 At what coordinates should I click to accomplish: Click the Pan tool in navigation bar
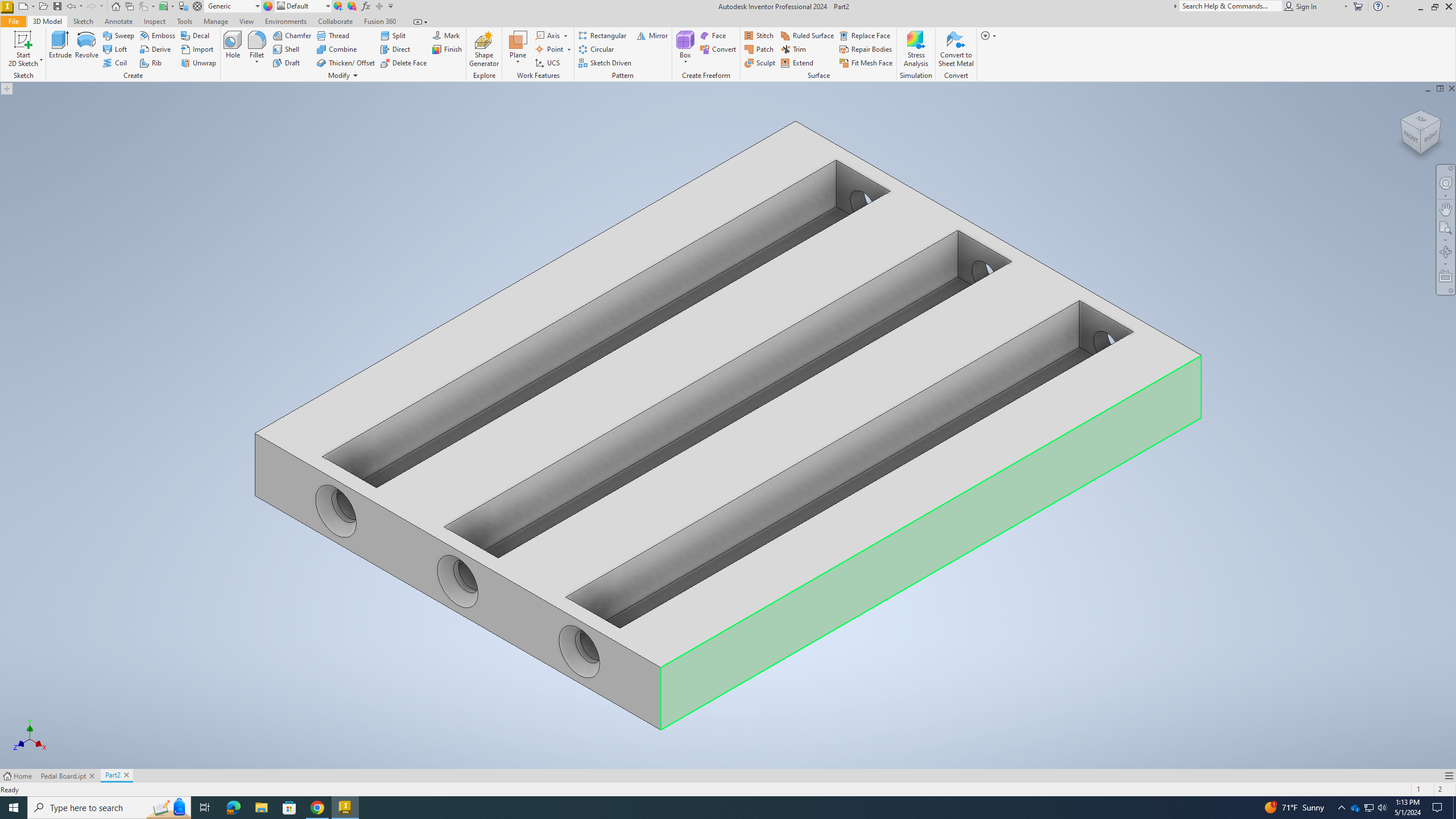[1445, 209]
